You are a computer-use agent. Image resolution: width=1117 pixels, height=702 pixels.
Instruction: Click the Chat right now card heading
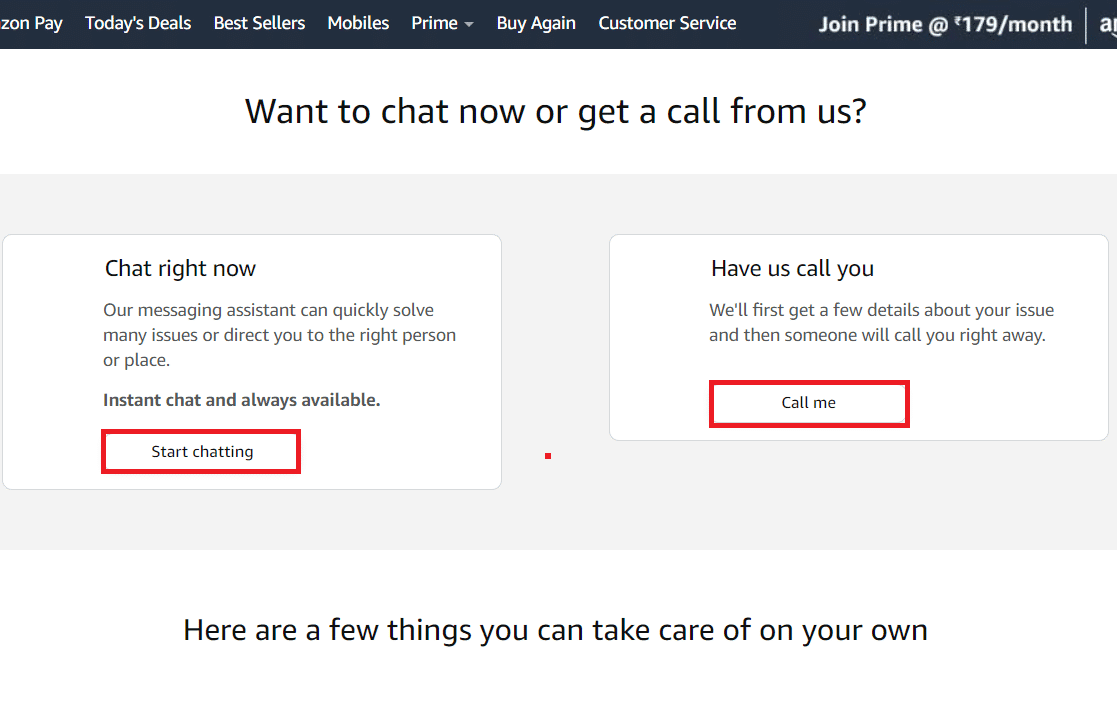point(180,269)
